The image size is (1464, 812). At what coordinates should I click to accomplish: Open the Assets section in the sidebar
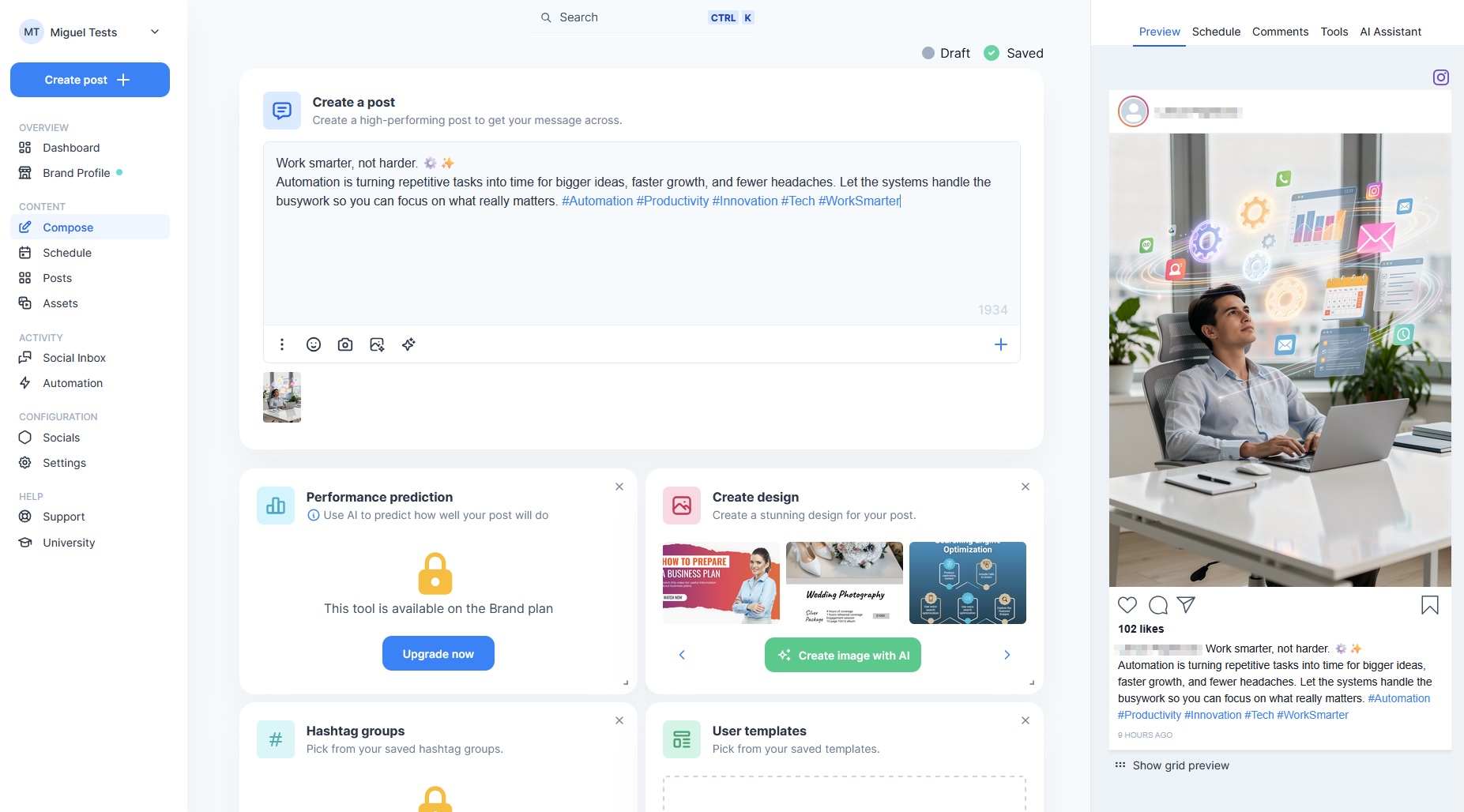pos(60,303)
